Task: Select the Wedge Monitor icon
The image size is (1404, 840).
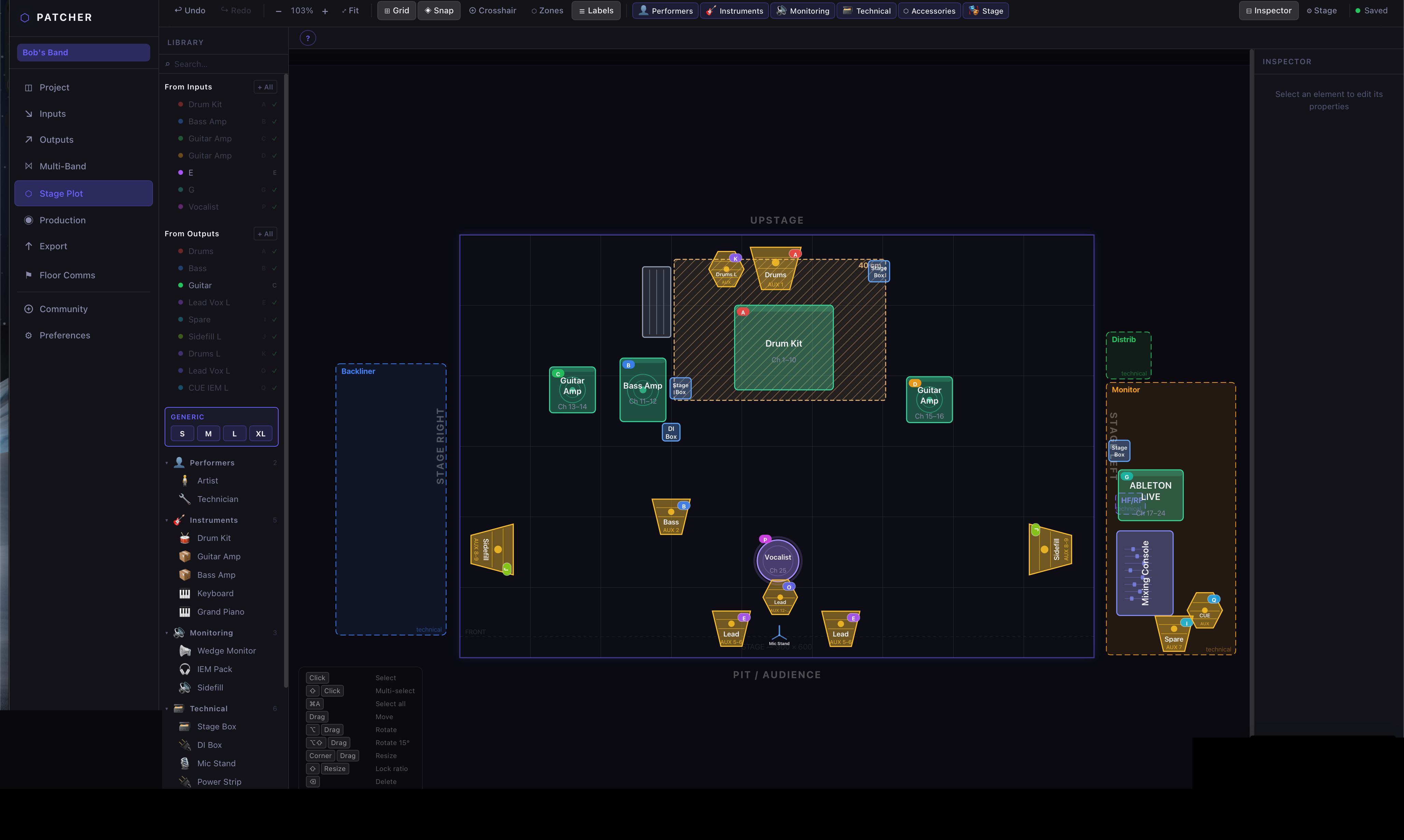Action: [x=184, y=651]
